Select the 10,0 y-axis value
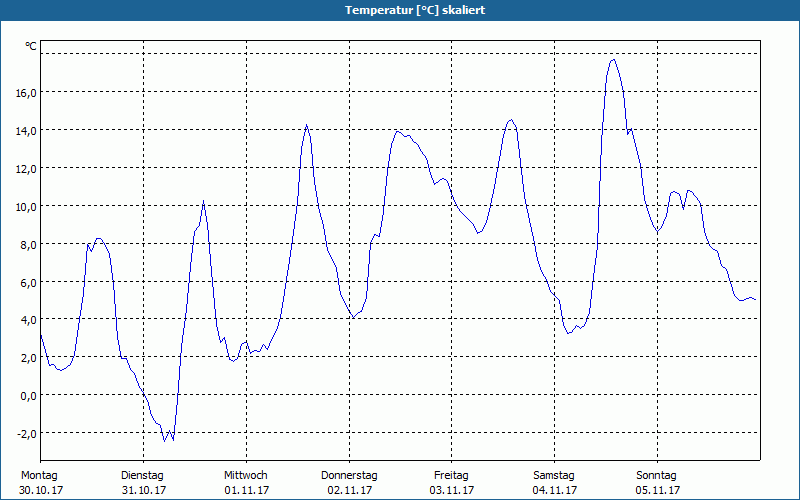The width and height of the screenshot is (800, 500). [x=26, y=206]
